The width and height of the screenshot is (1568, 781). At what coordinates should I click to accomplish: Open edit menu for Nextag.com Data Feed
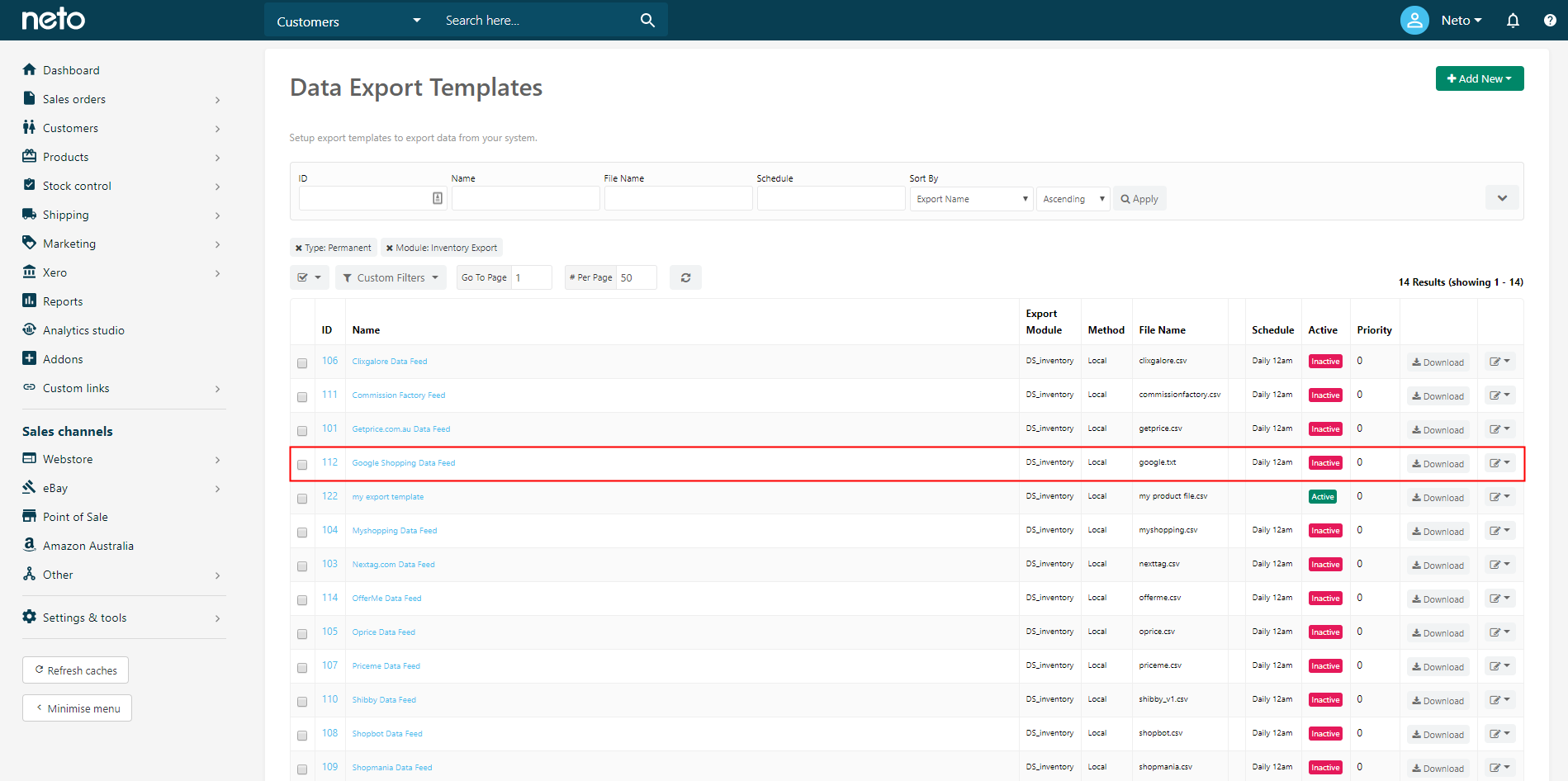(1499, 565)
